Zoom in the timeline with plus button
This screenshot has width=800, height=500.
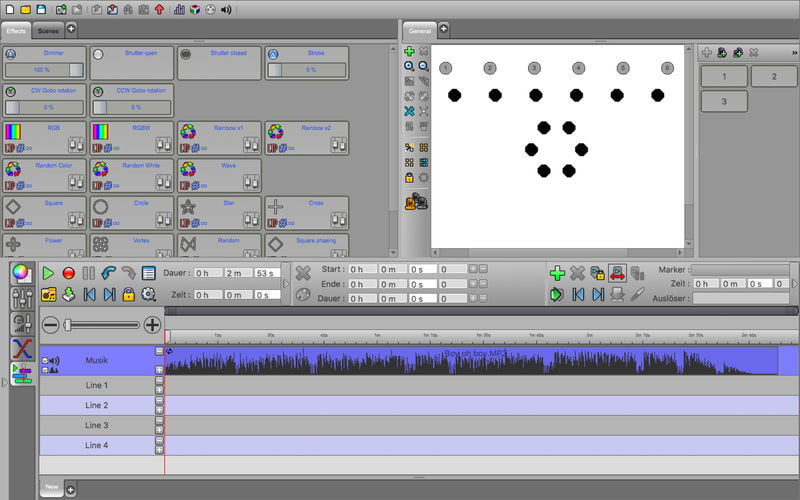point(152,325)
